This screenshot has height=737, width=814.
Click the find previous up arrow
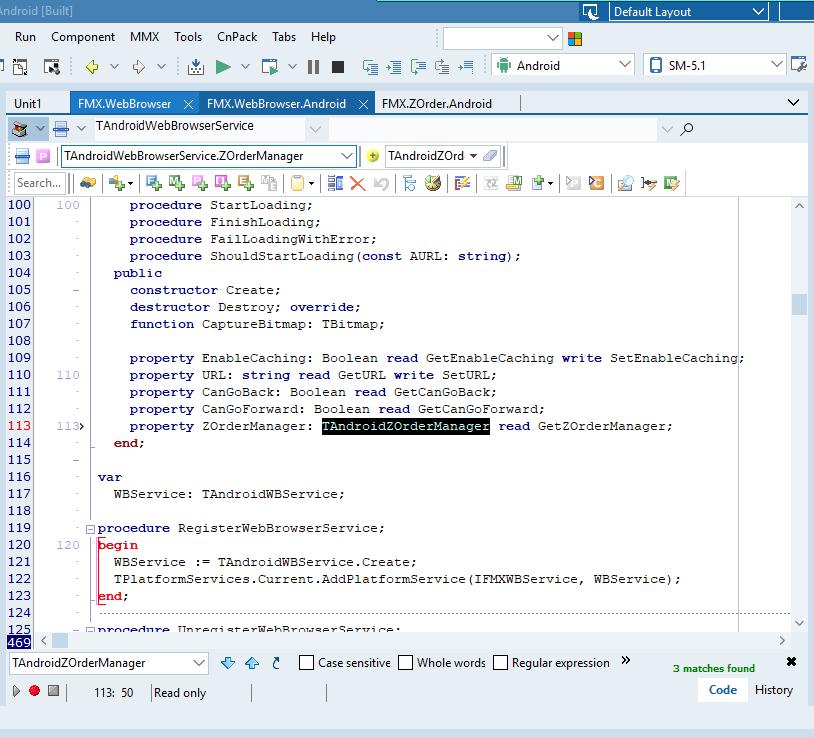252,663
